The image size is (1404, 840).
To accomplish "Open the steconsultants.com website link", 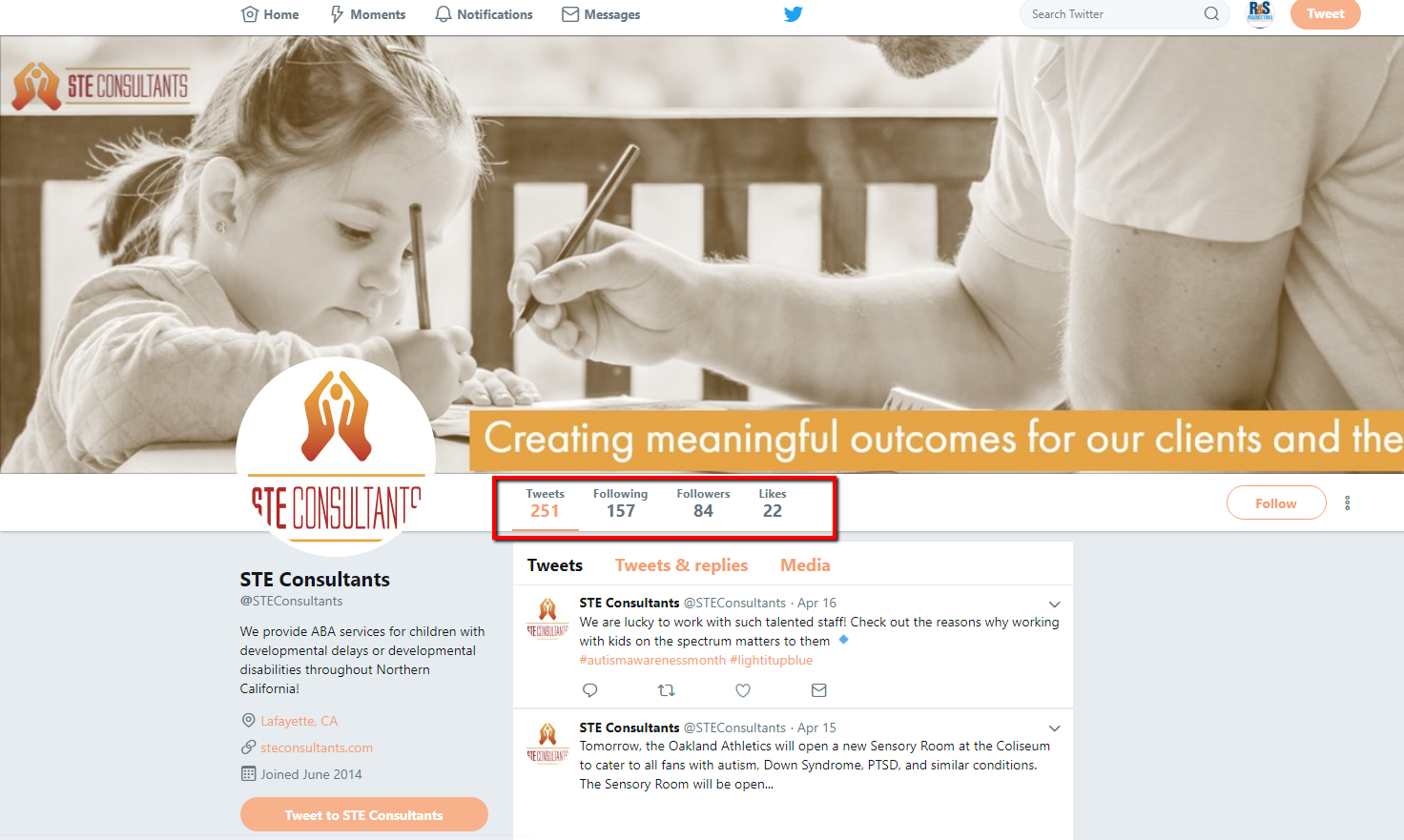I will click(x=317, y=748).
